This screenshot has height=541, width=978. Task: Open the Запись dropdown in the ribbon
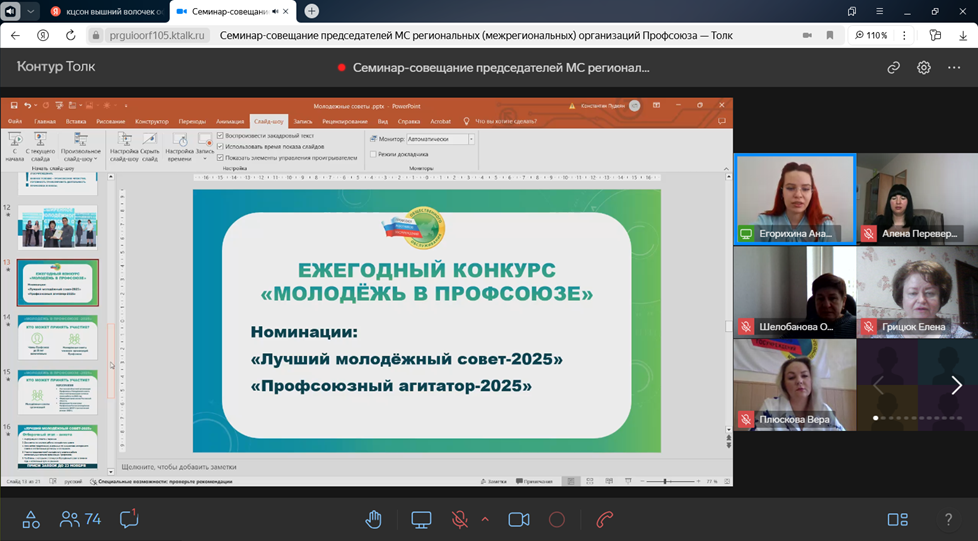205,147
